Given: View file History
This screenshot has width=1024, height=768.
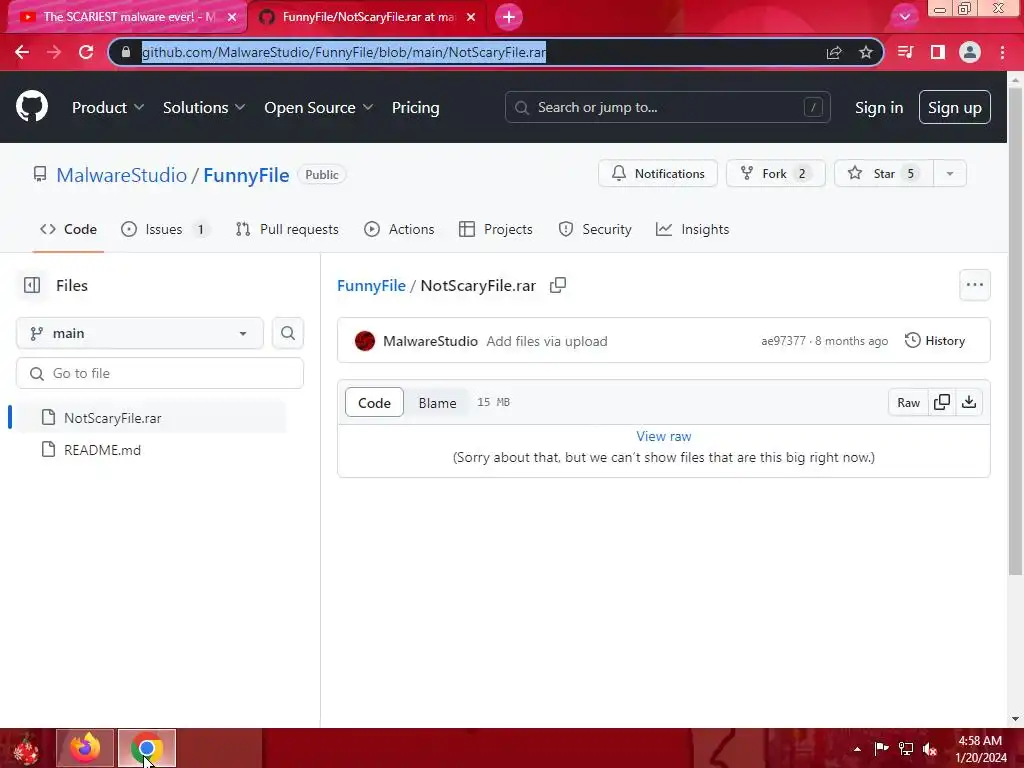Looking at the screenshot, I should click(x=935, y=341).
